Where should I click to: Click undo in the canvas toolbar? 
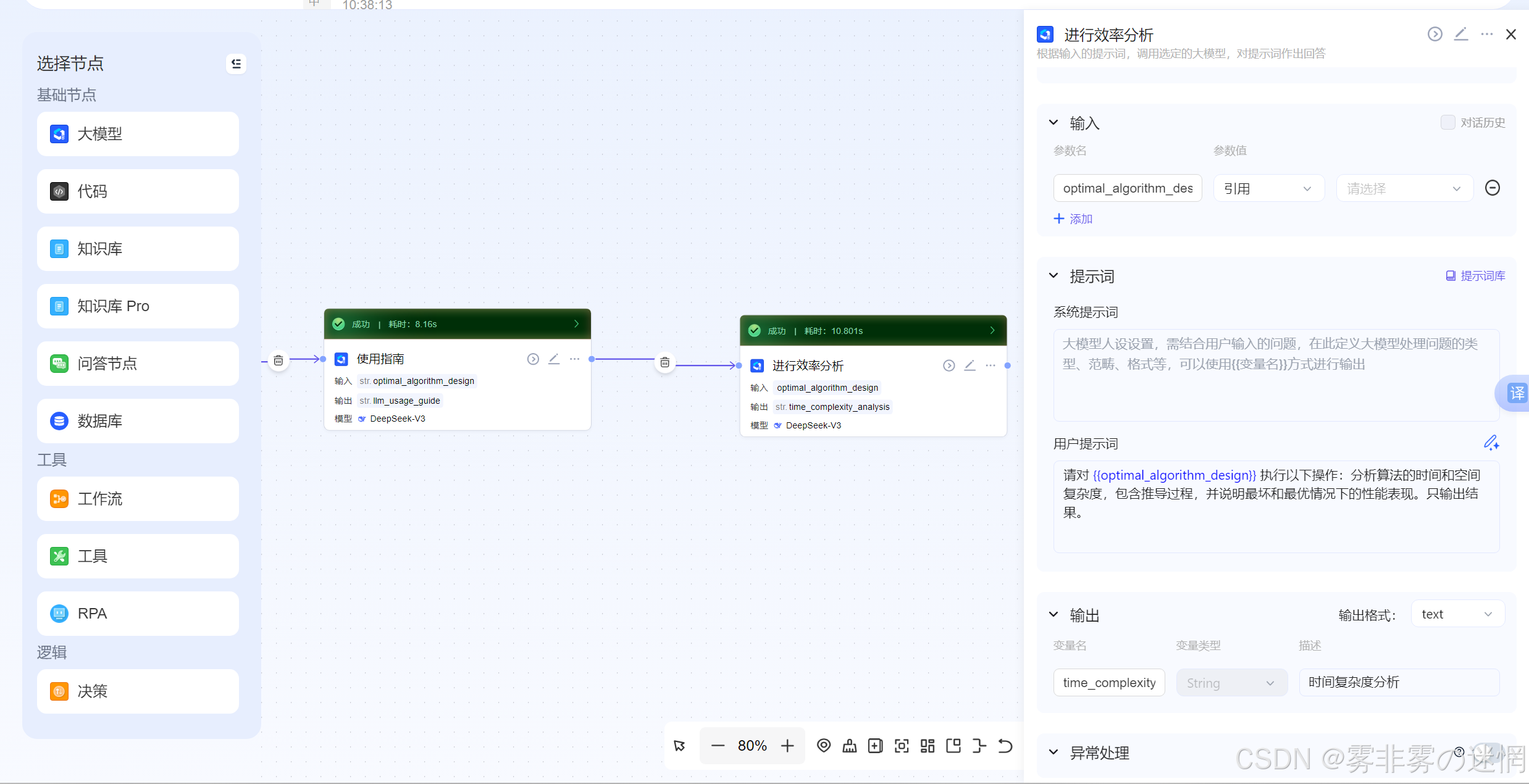1005,746
